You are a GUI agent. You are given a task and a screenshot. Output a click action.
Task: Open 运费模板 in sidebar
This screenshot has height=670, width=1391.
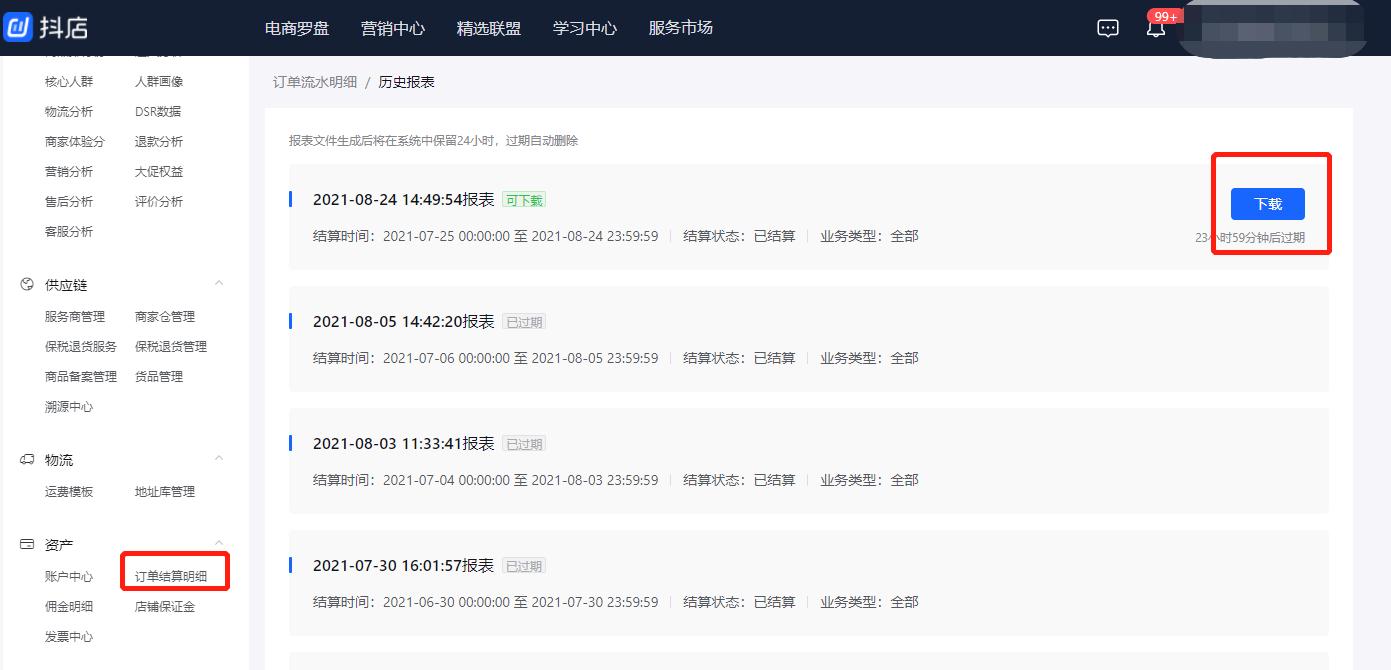coord(69,491)
